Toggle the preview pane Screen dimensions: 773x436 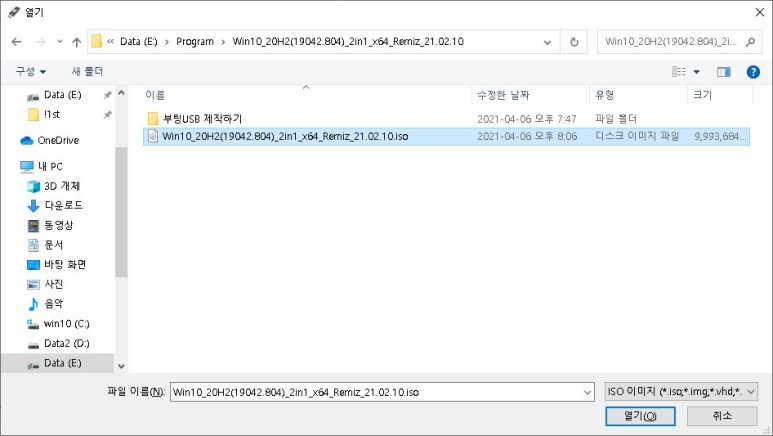[723, 72]
